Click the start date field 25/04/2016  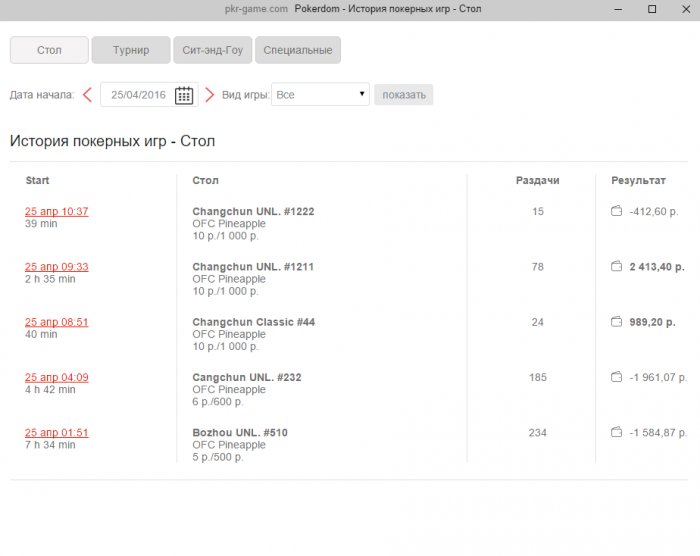[x=139, y=95]
